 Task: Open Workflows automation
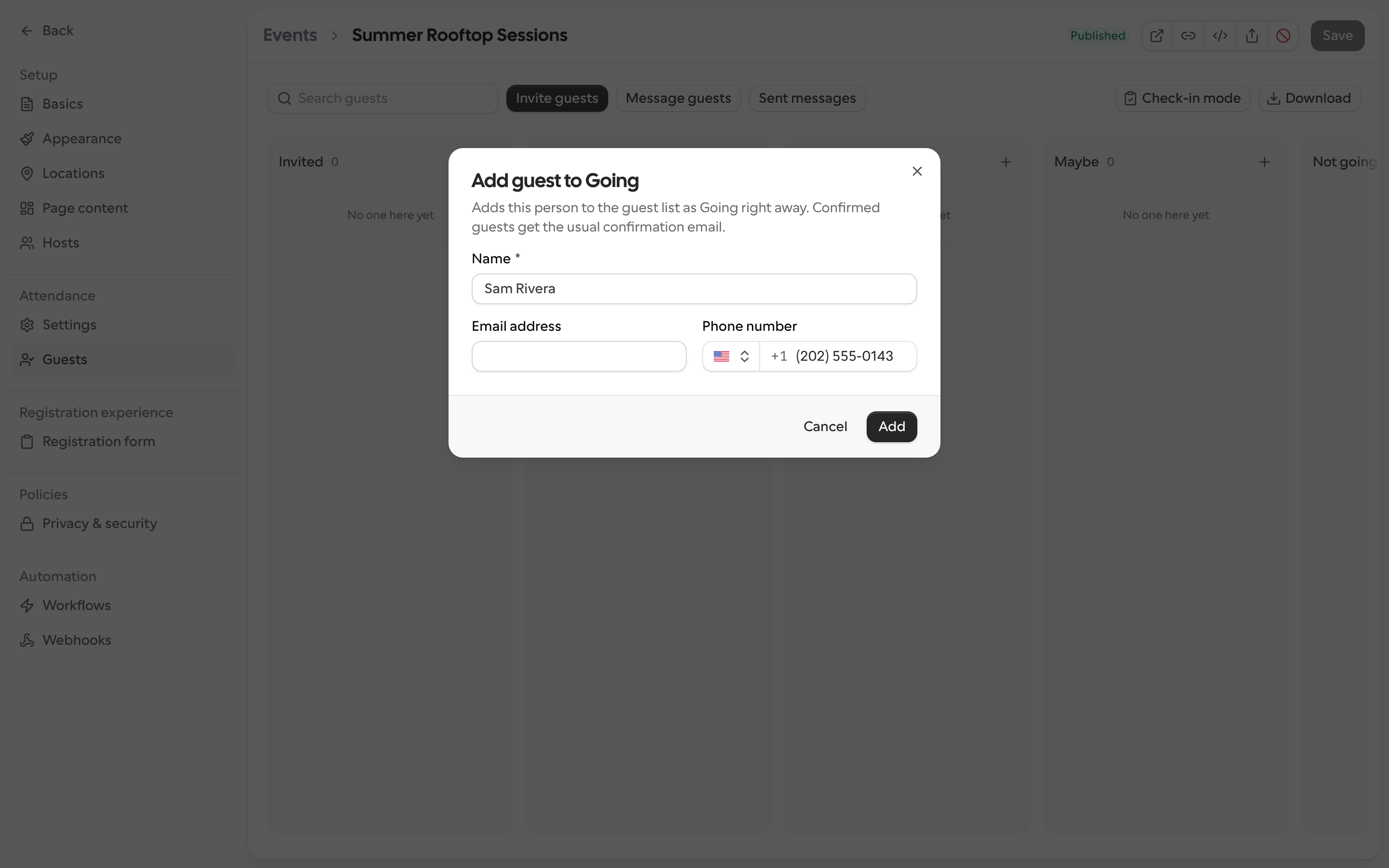click(x=123, y=606)
